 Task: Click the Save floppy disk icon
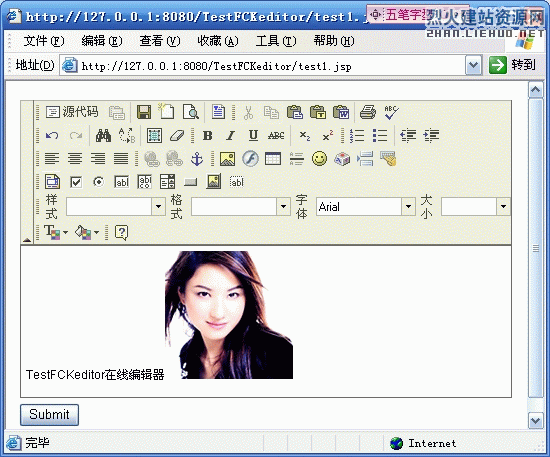click(x=144, y=112)
